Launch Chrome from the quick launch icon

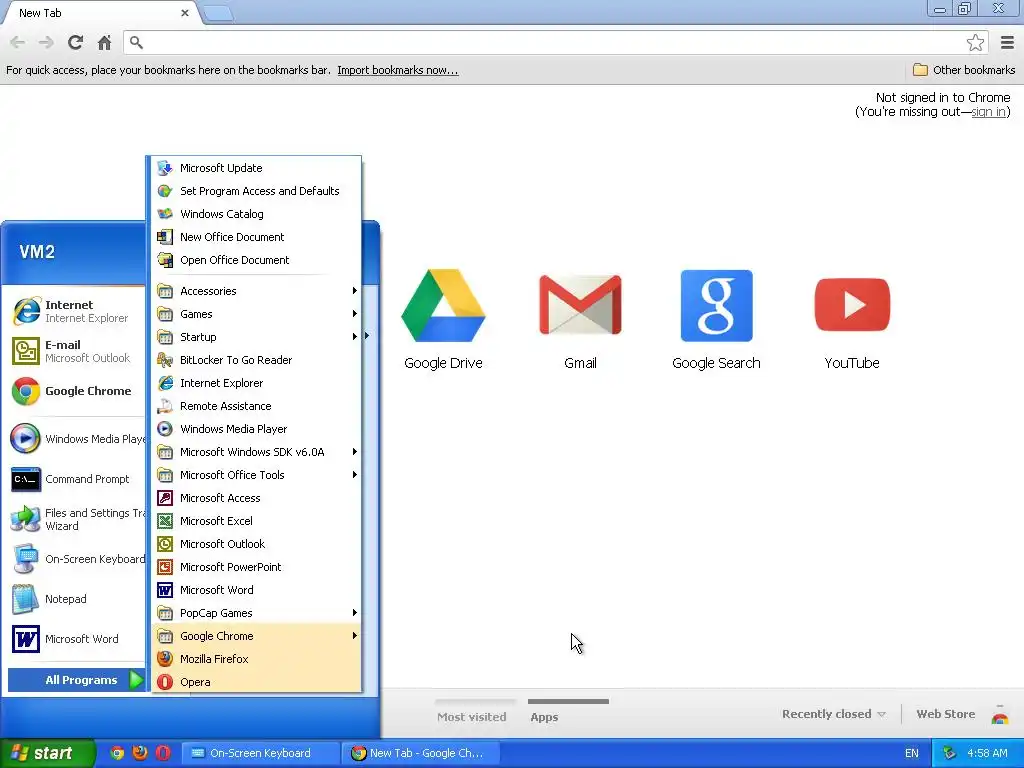[117, 753]
